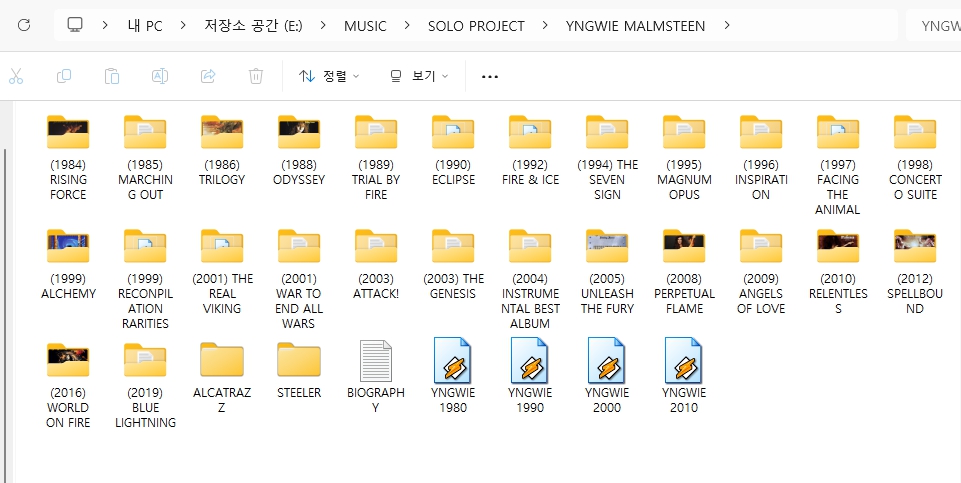The height and width of the screenshot is (483, 961).
Task: Select the (2003) ATTACK! folder
Action: pyautogui.click(x=376, y=264)
